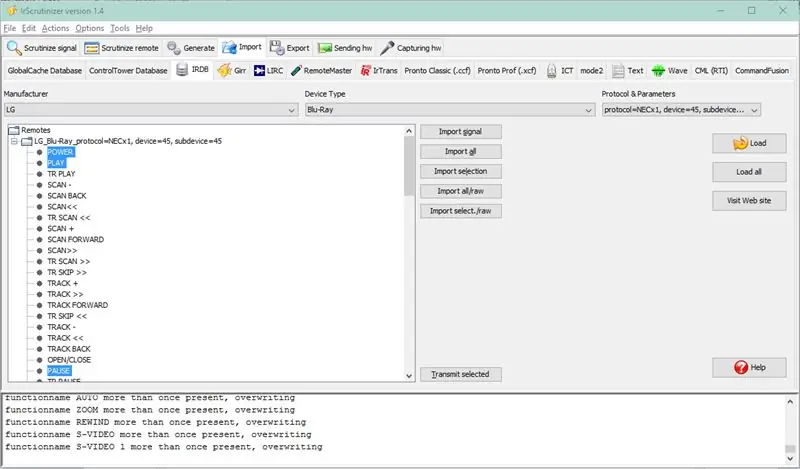The height and width of the screenshot is (469, 800).
Task: Click Import all button
Action: (461, 152)
